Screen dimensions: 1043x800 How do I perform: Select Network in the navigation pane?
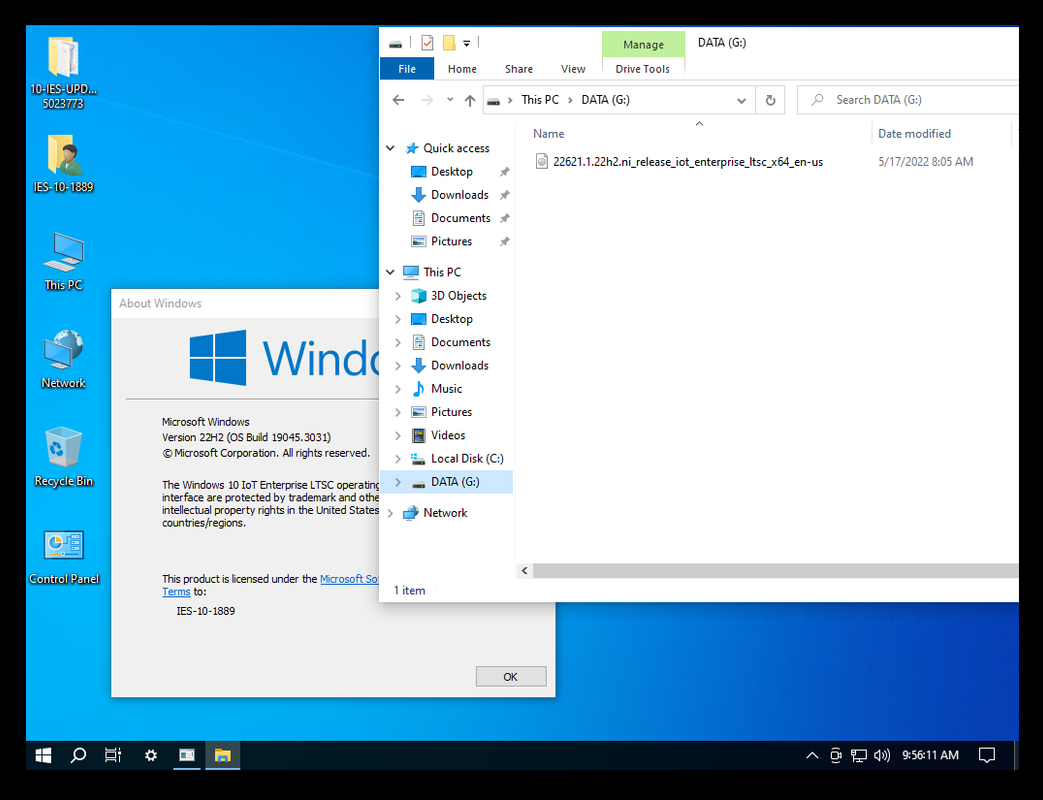(x=445, y=513)
